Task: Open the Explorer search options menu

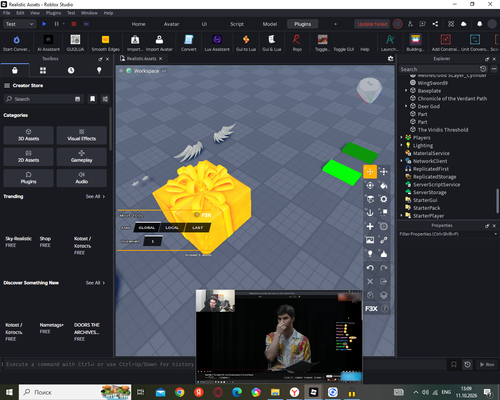Action: click(x=494, y=69)
